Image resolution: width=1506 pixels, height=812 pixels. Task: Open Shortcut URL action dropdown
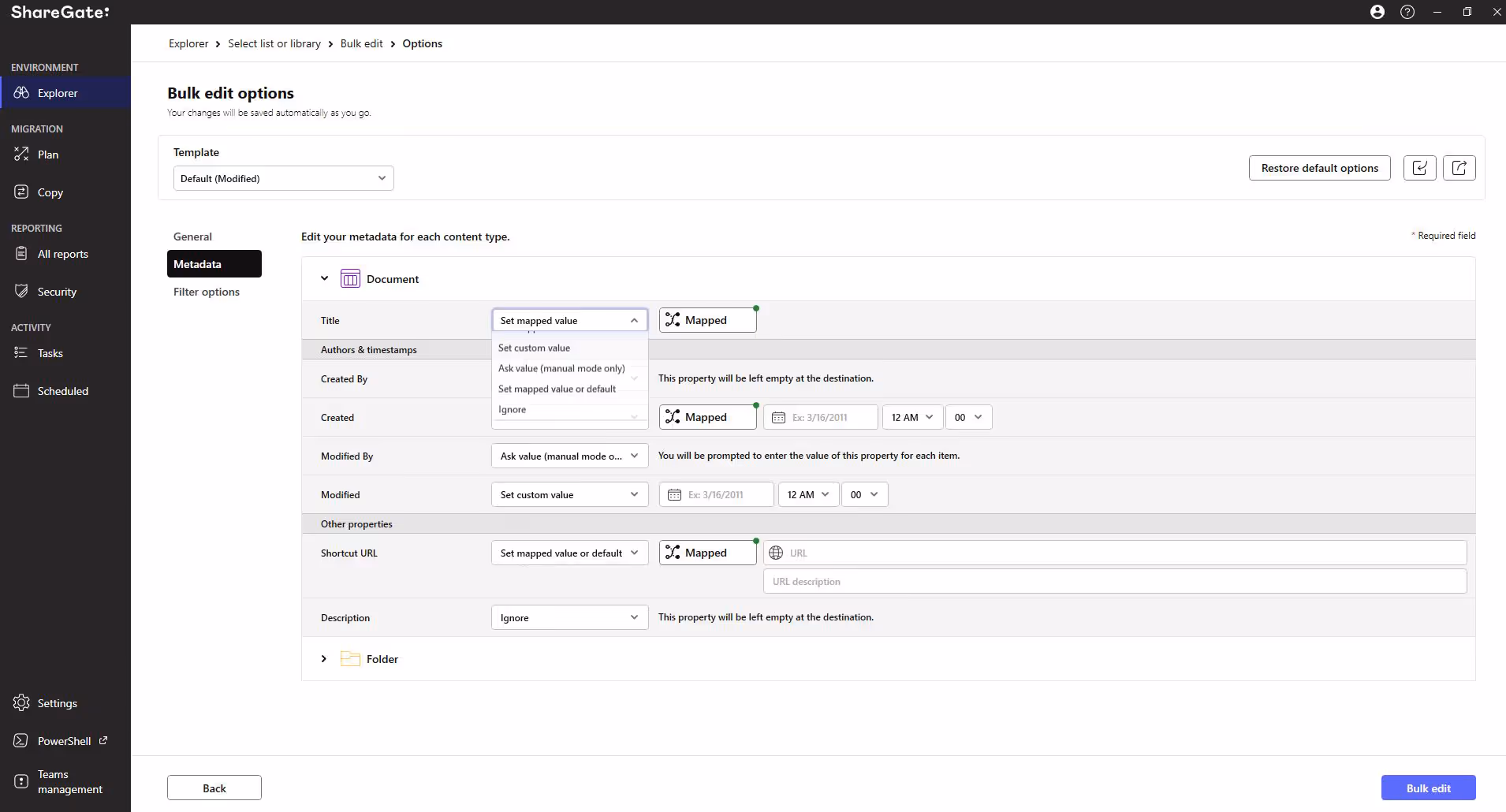[569, 553]
